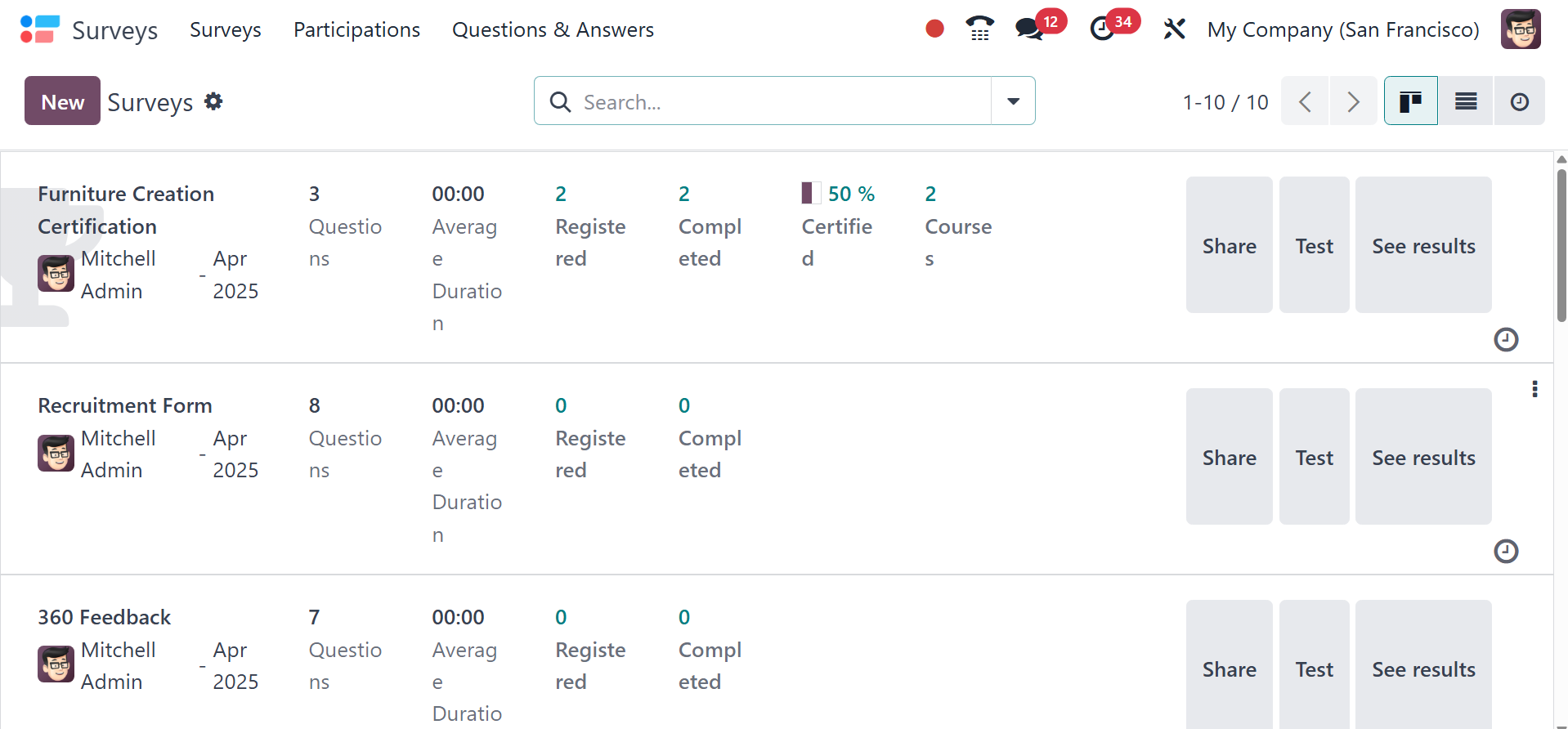Switch to Kanban view
The image size is (1568, 729).
point(1410,101)
